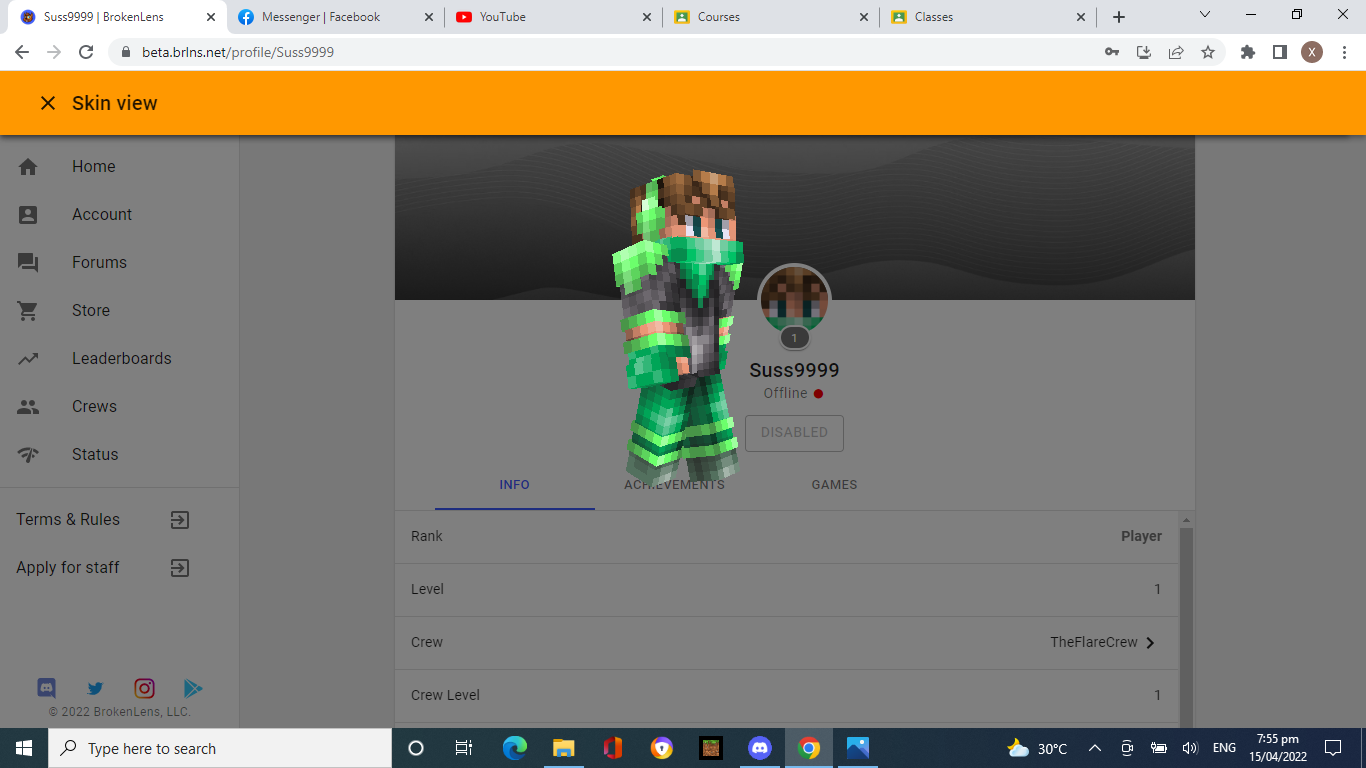The height and width of the screenshot is (768, 1366).
Task: Open the Photos app from taskbar
Action: (858, 748)
